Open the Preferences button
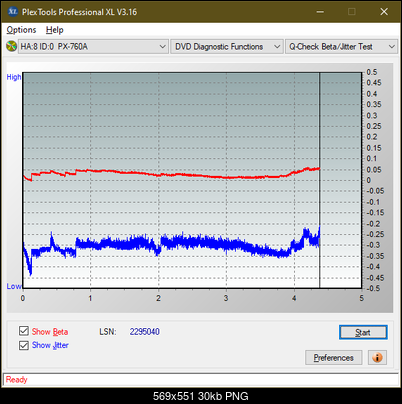This screenshot has height=404, width=402. (x=333, y=358)
